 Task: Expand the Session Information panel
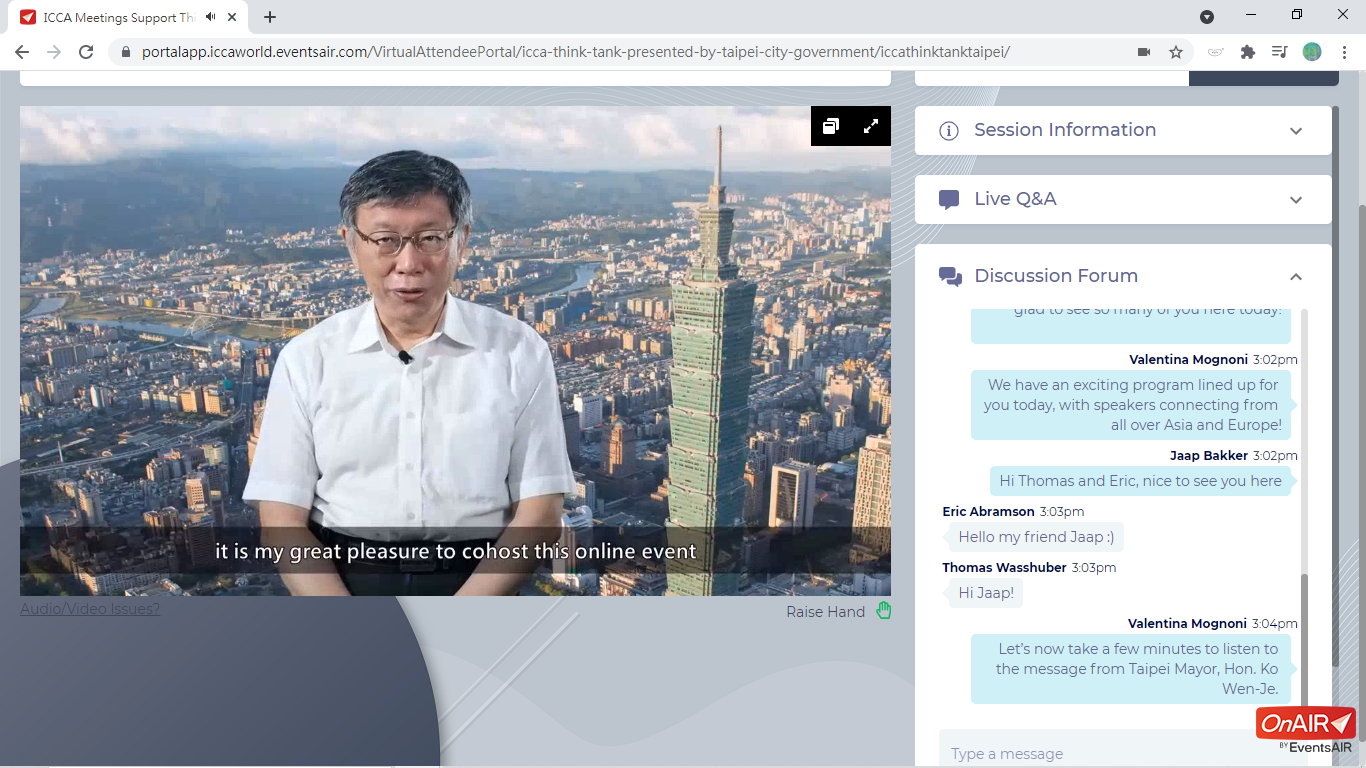[1296, 131]
